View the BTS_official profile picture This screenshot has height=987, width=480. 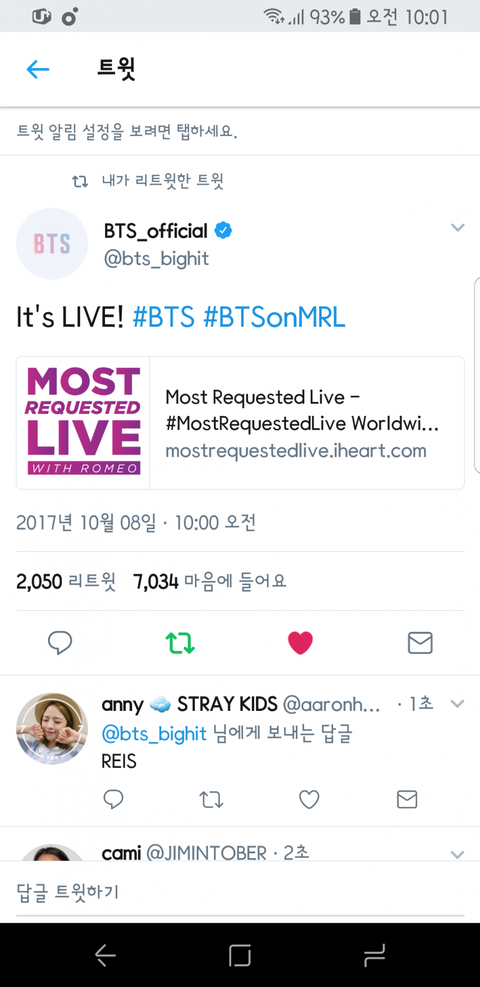click(x=52, y=244)
